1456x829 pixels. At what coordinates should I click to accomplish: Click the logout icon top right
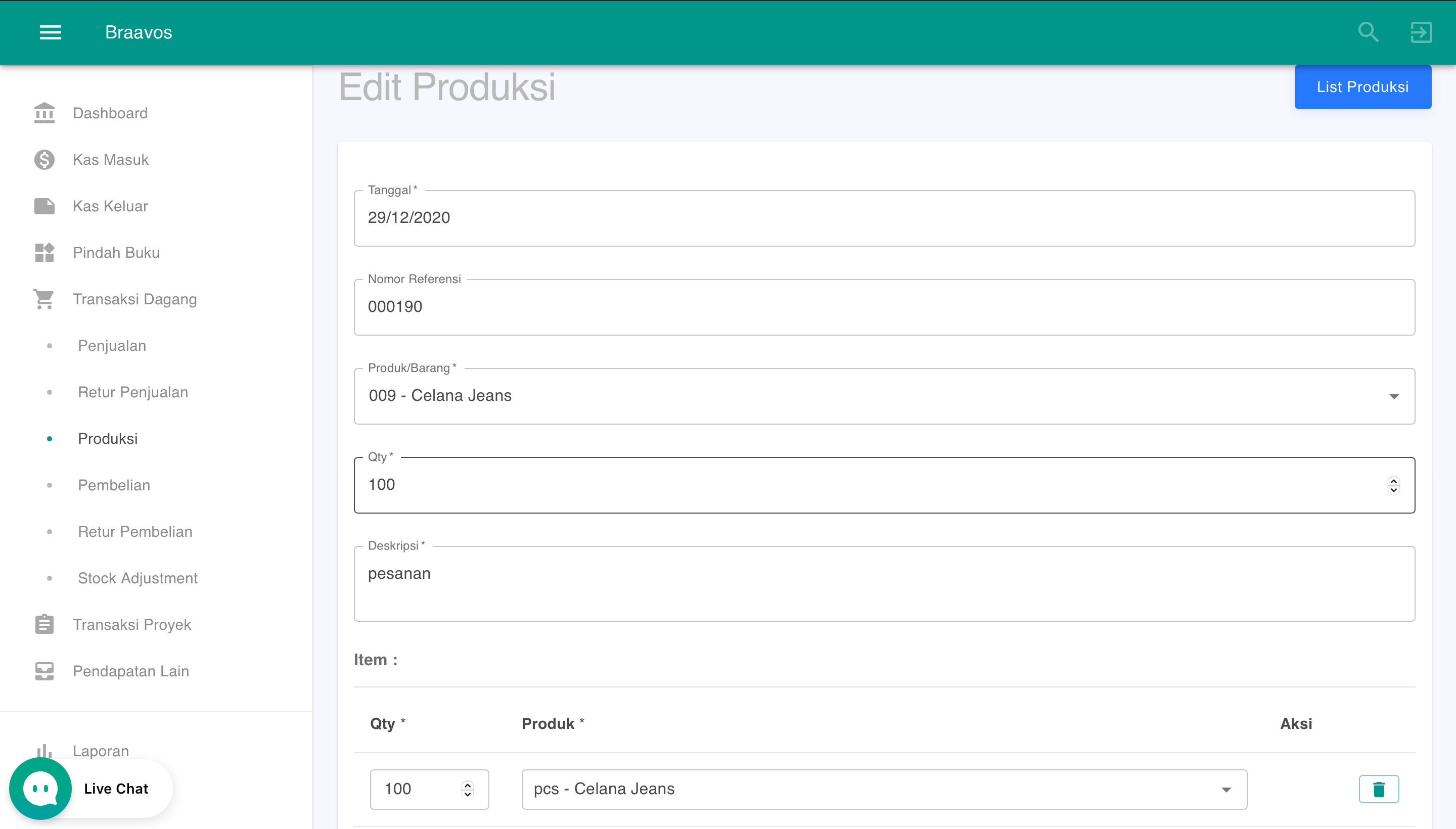[1421, 32]
